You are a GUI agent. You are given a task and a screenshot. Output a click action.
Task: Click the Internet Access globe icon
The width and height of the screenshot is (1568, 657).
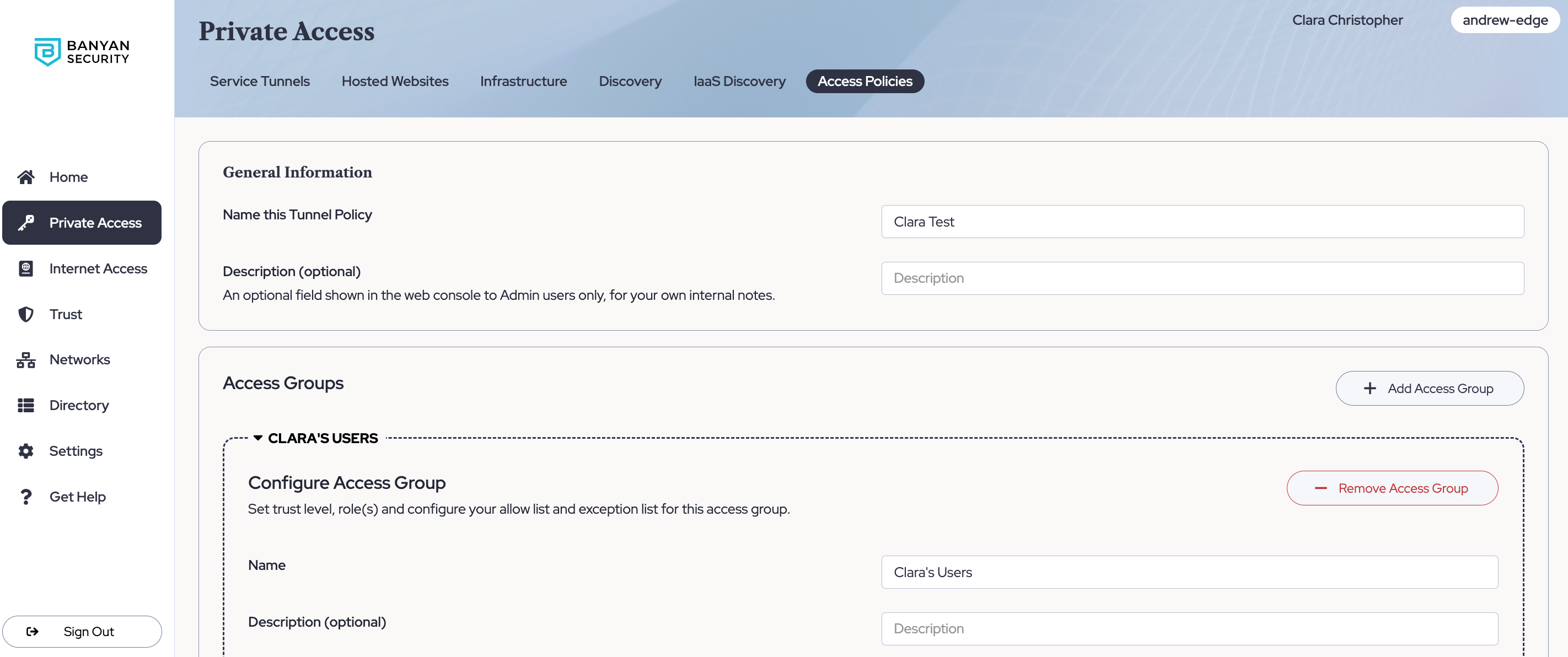(25, 268)
